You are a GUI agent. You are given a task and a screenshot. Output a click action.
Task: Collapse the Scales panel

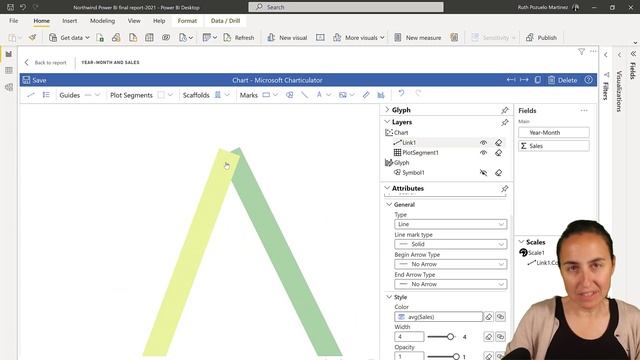tap(521, 242)
